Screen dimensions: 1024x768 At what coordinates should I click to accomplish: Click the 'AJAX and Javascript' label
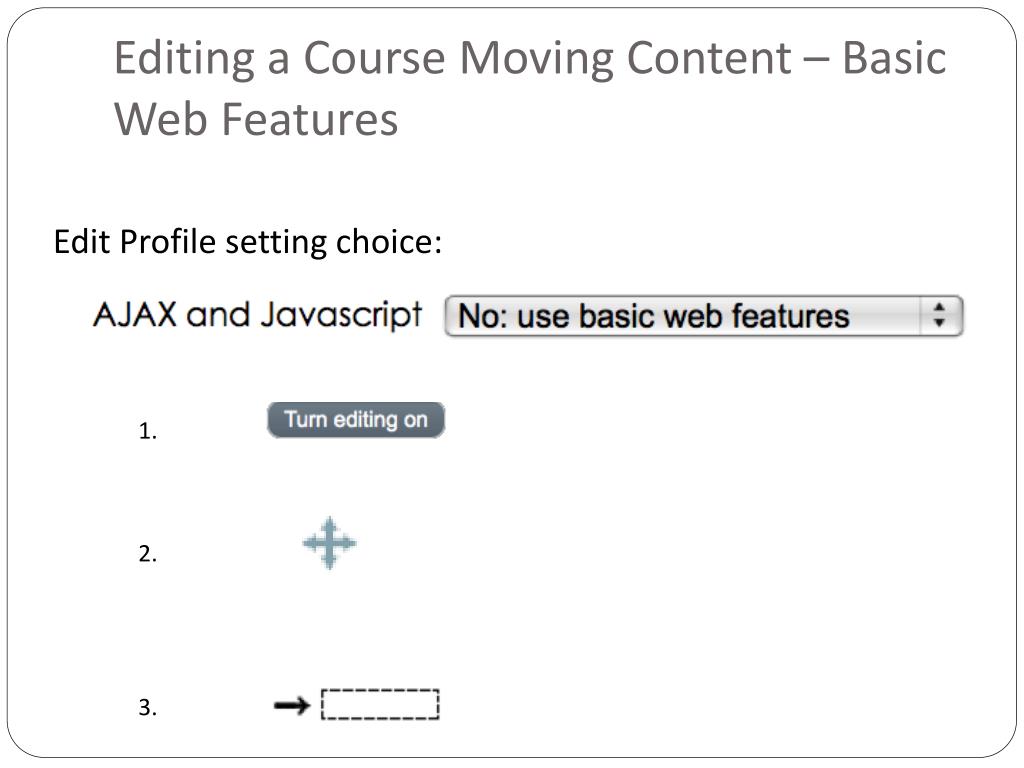point(256,315)
